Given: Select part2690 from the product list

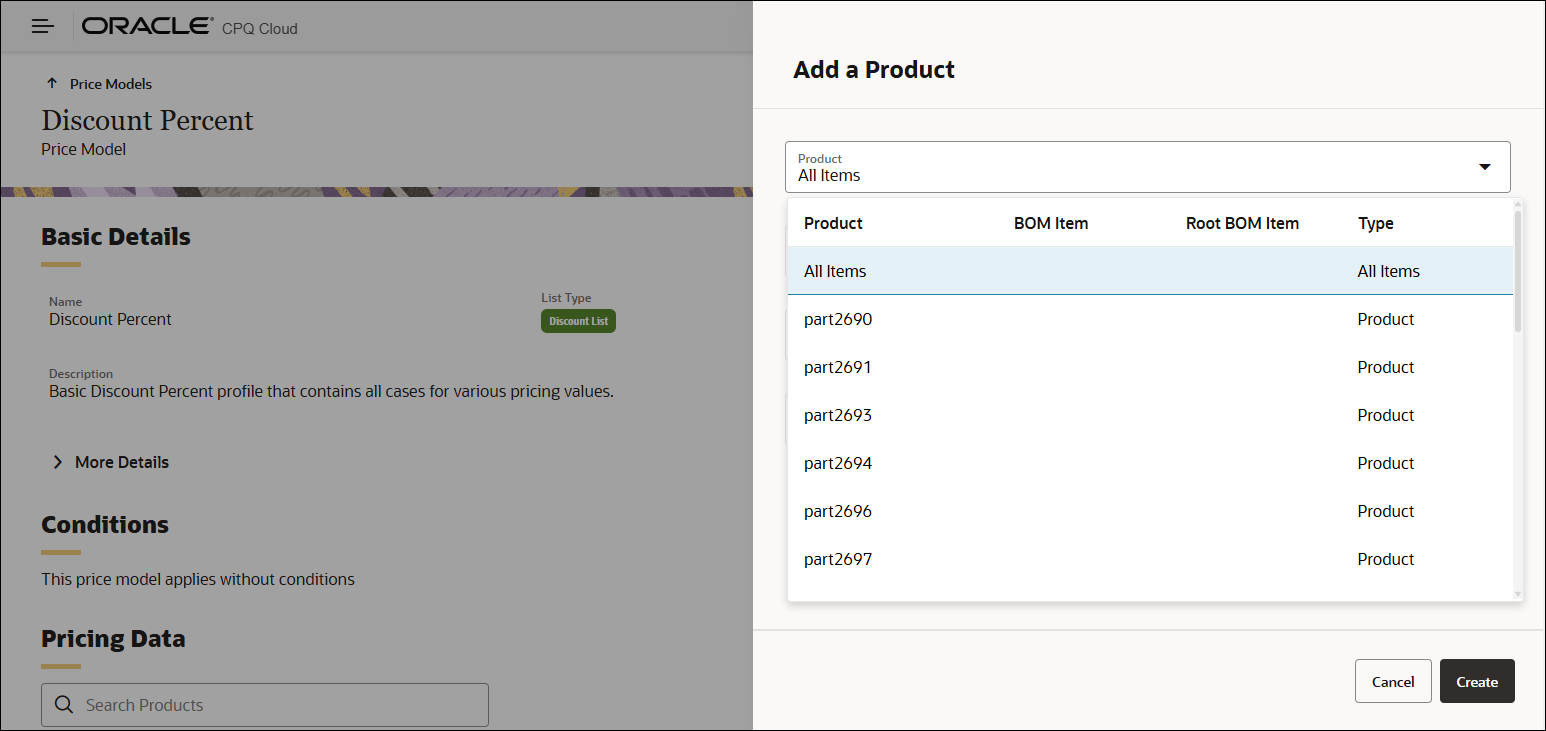Looking at the screenshot, I should point(838,318).
